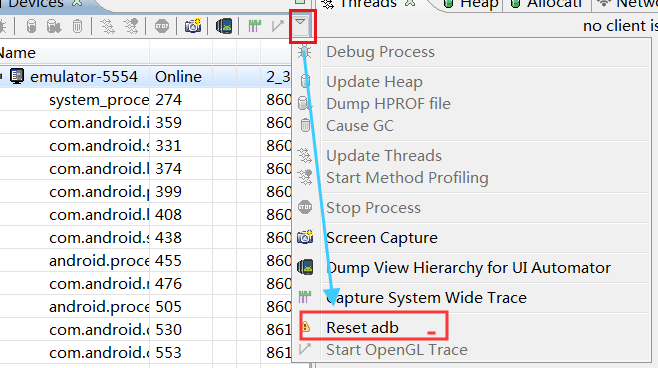This screenshot has width=658, height=368.
Task: Select the com.android process with PID 438
Action: pyautogui.click(x=145, y=238)
